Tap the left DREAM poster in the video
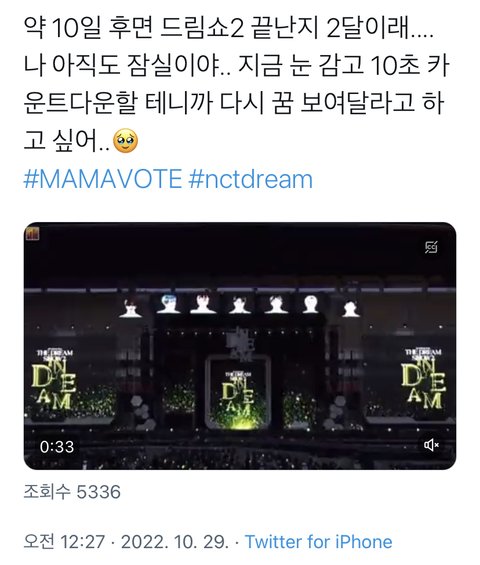 (54, 380)
